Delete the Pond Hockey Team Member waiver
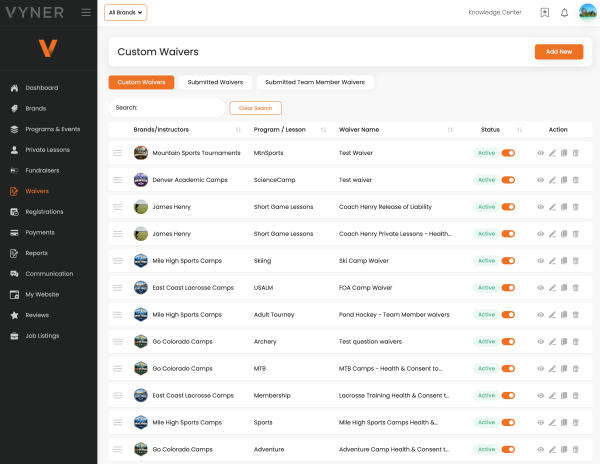This screenshot has width=600, height=464. 576,315
